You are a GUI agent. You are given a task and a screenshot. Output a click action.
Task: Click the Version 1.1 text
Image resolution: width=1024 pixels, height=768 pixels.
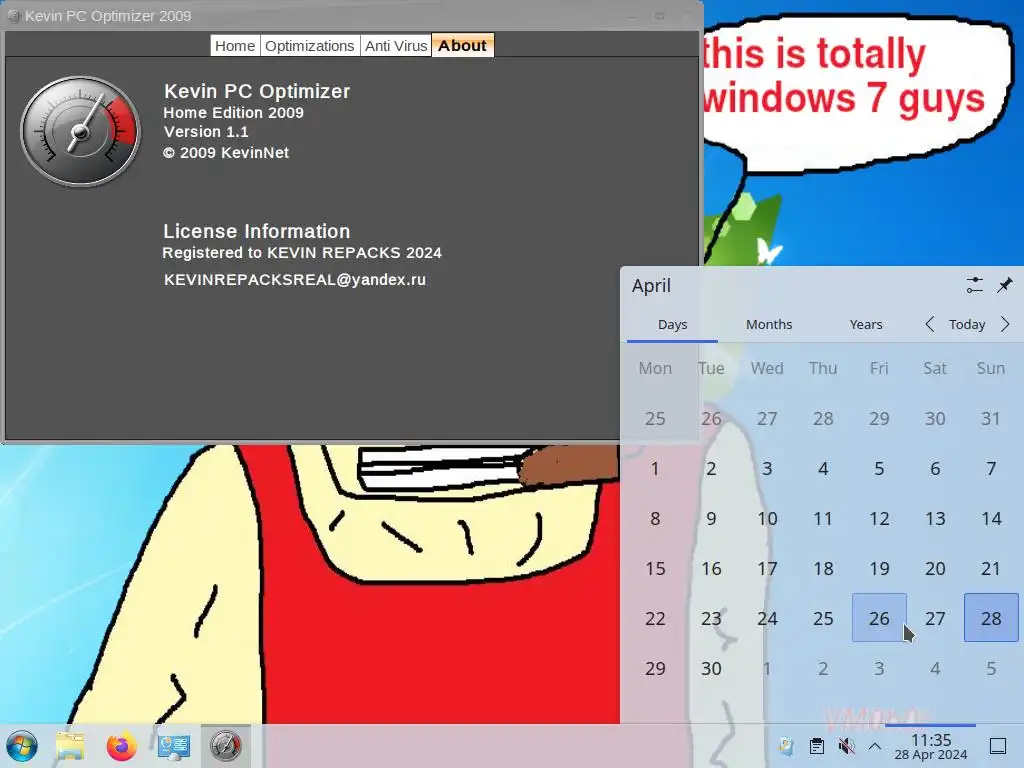[x=206, y=132]
